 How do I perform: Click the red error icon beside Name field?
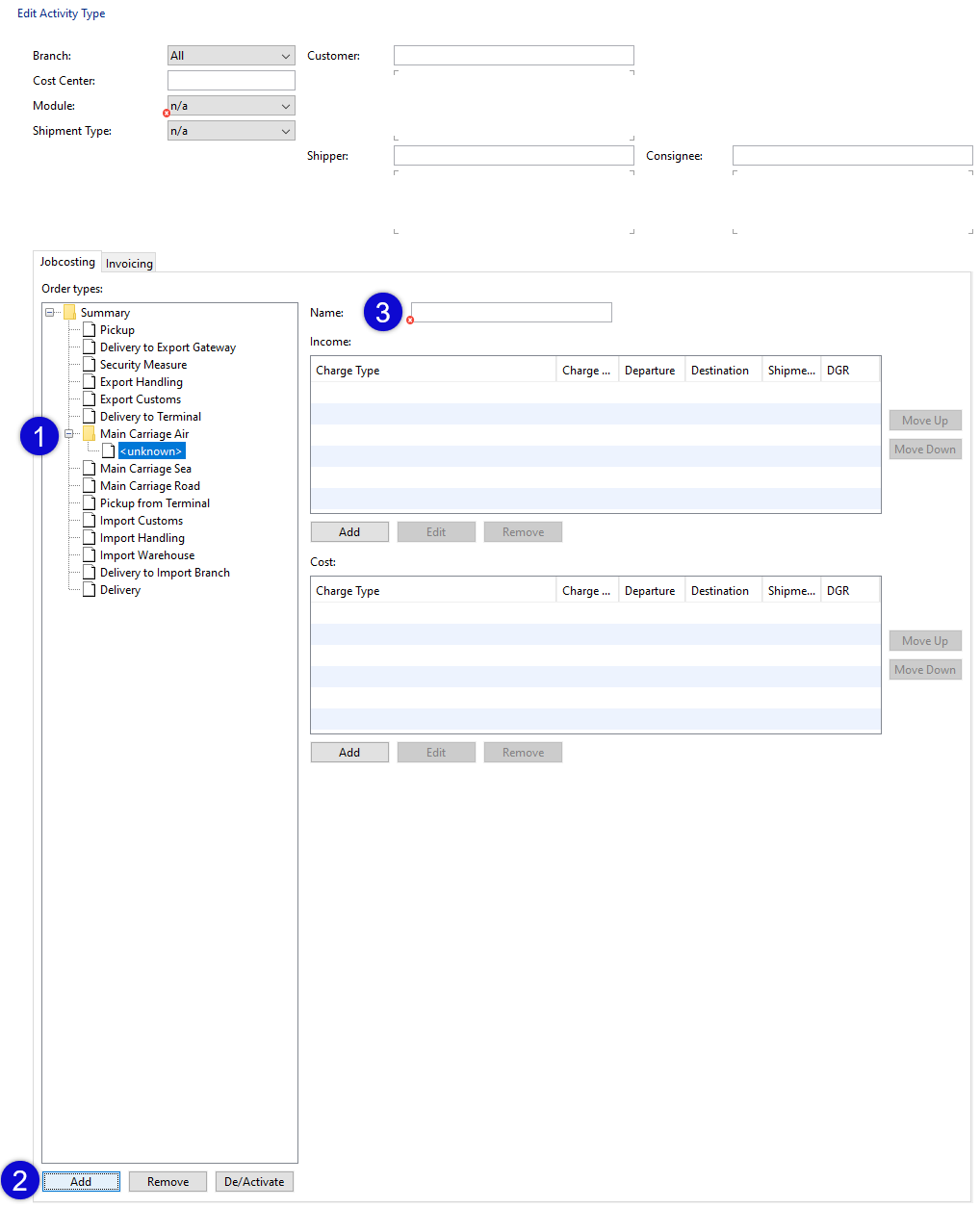(x=409, y=319)
